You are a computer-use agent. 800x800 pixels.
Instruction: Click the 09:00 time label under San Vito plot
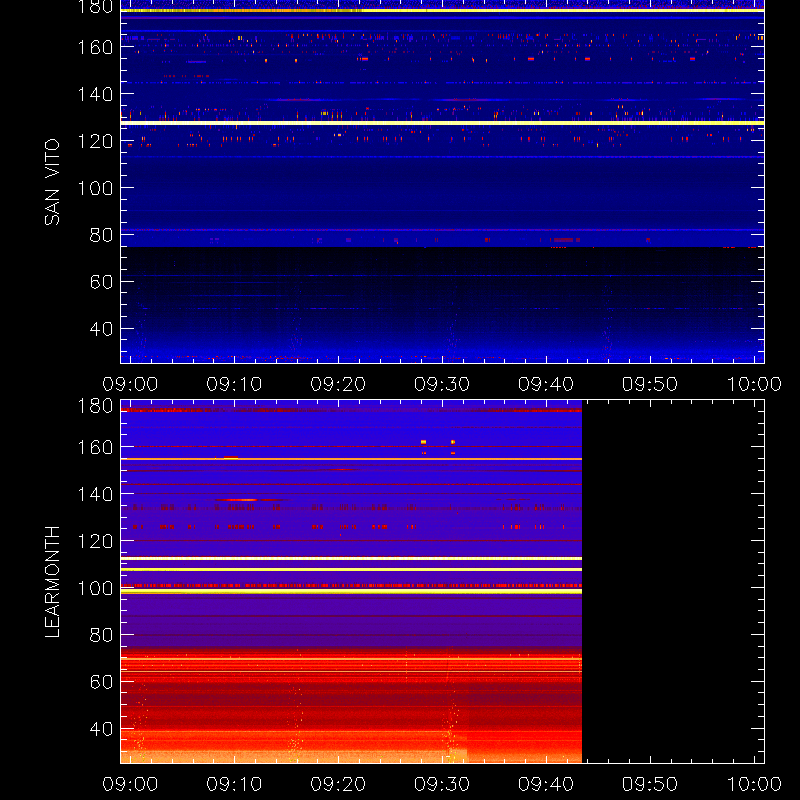point(130,384)
